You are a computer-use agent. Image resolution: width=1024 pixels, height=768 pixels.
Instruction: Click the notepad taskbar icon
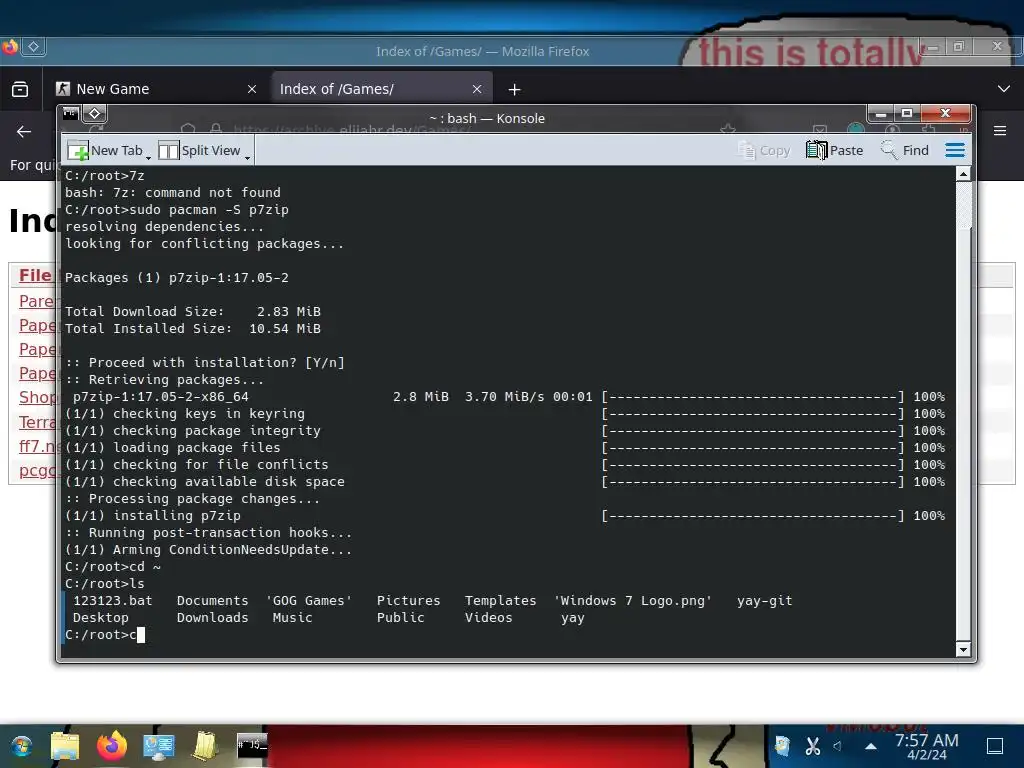click(205, 746)
